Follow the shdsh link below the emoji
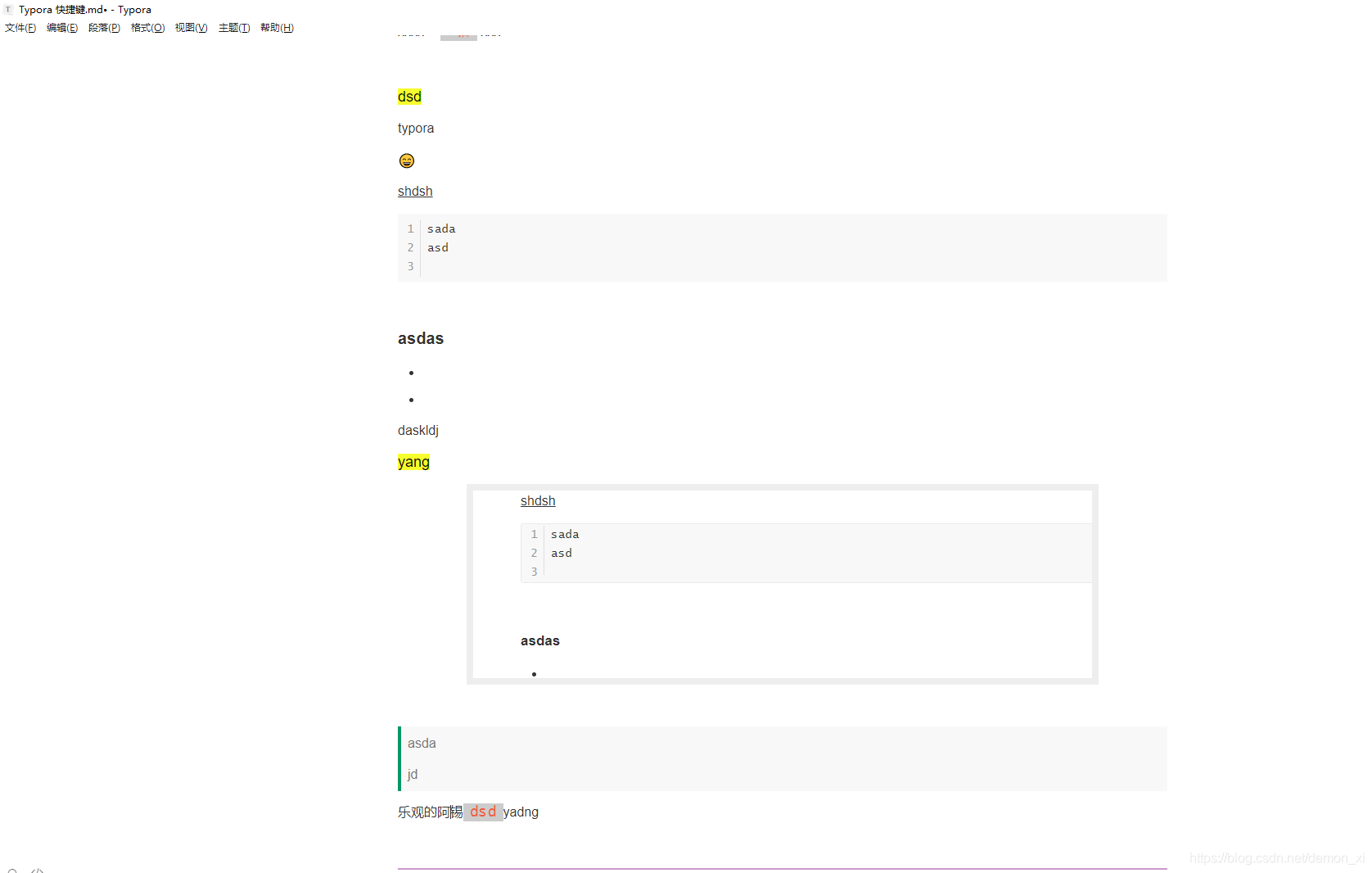Viewport: 1372px width, 873px height. pos(415,191)
